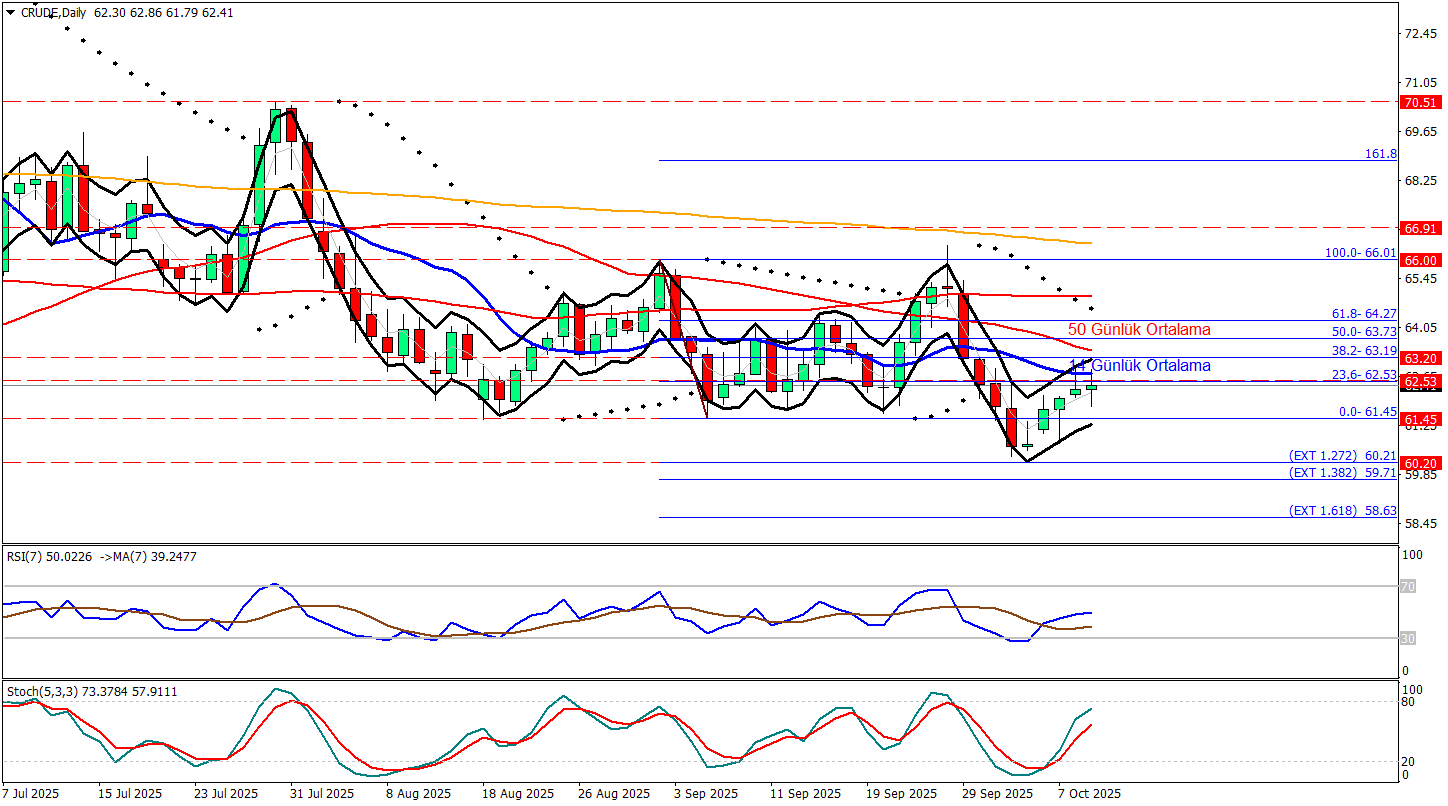Click the chart menu triangle beside CRUDE,Daily
Screen dimensions: 1448x806
(x=10, y=13)
